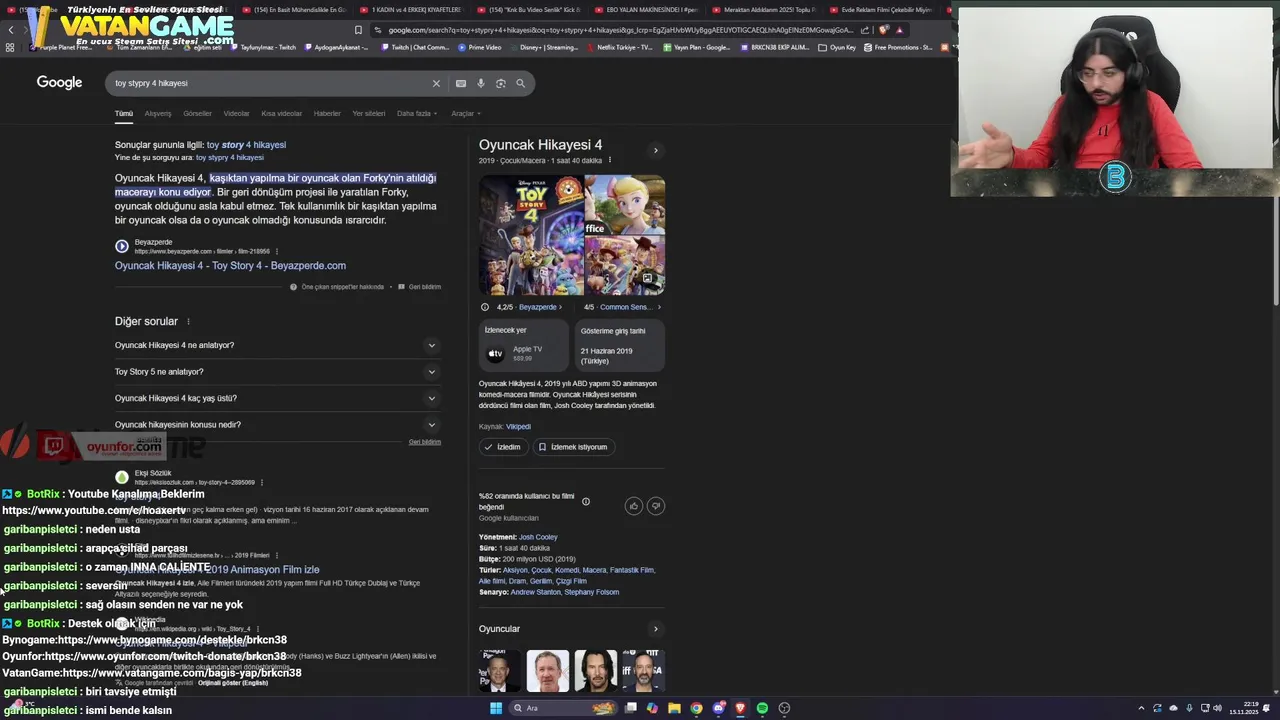Click the Toy Story 4 poster image
Image resolution: width=1280 pixels, height=720 pixels.
pyautogui.click(x=531, y=235)
